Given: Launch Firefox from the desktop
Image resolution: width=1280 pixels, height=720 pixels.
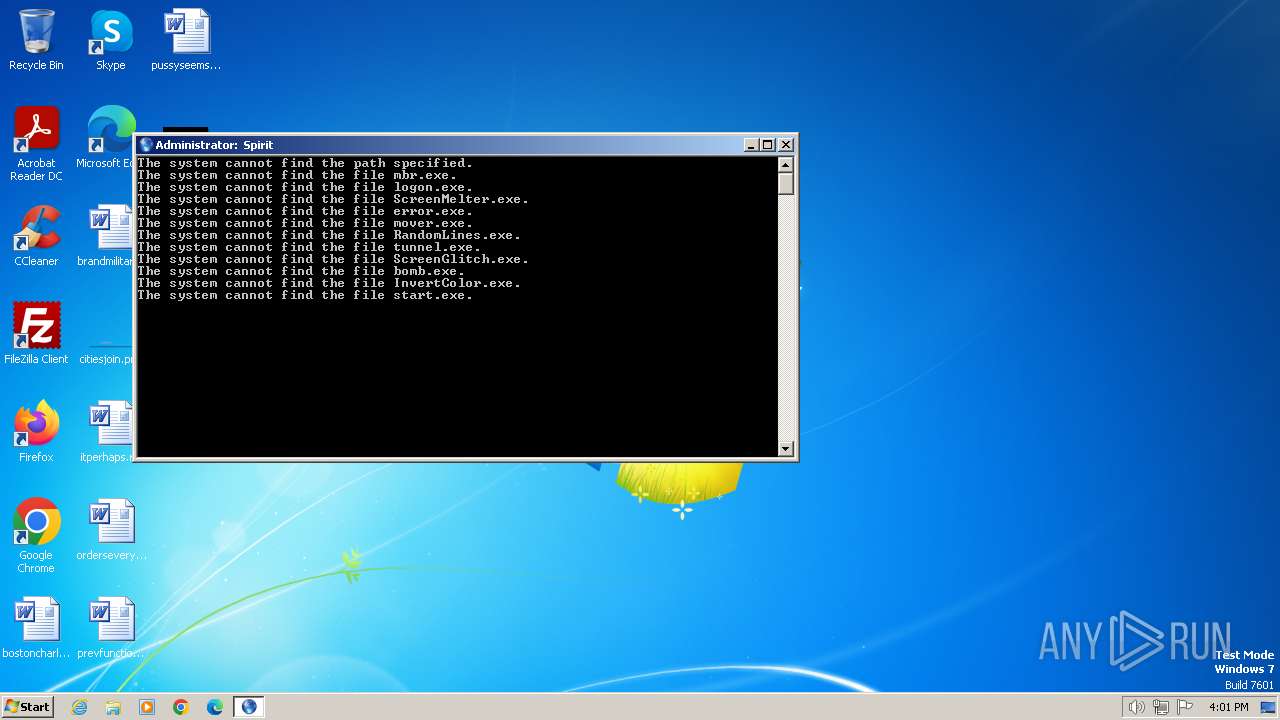Looking at the screenshot, I should click(36, 432).
